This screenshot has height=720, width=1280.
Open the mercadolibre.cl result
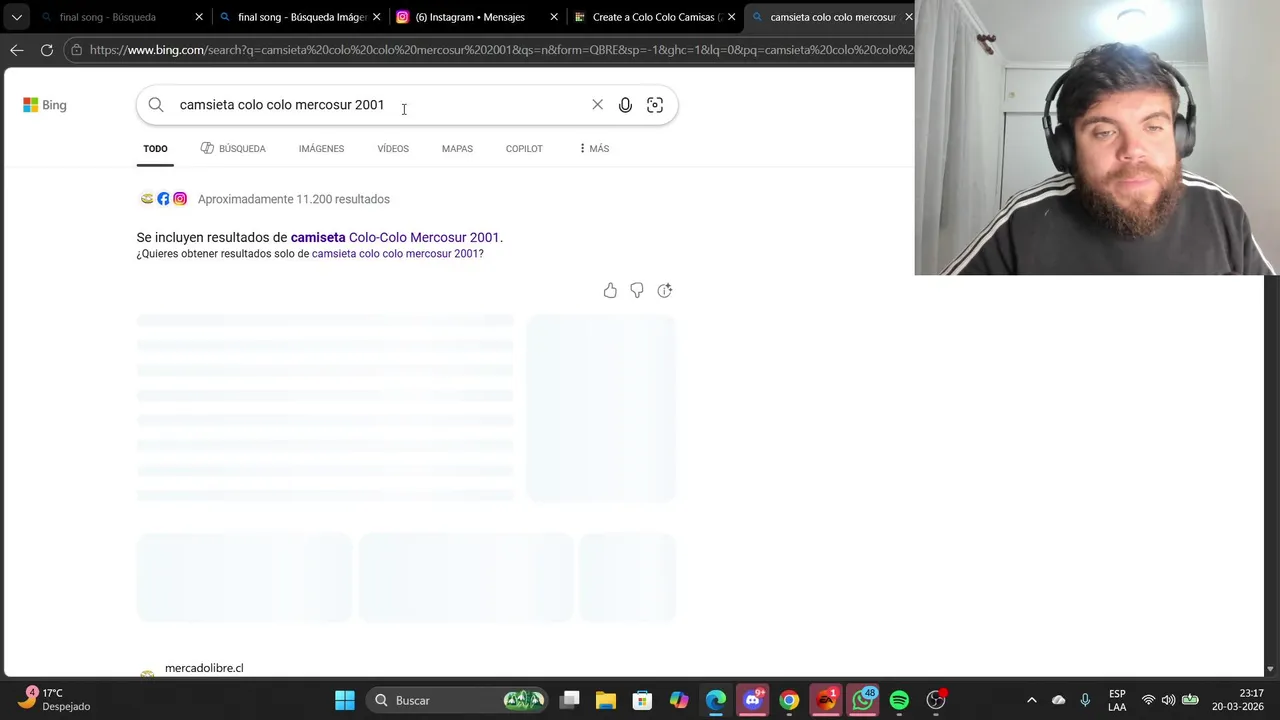[x=204, y=668]
